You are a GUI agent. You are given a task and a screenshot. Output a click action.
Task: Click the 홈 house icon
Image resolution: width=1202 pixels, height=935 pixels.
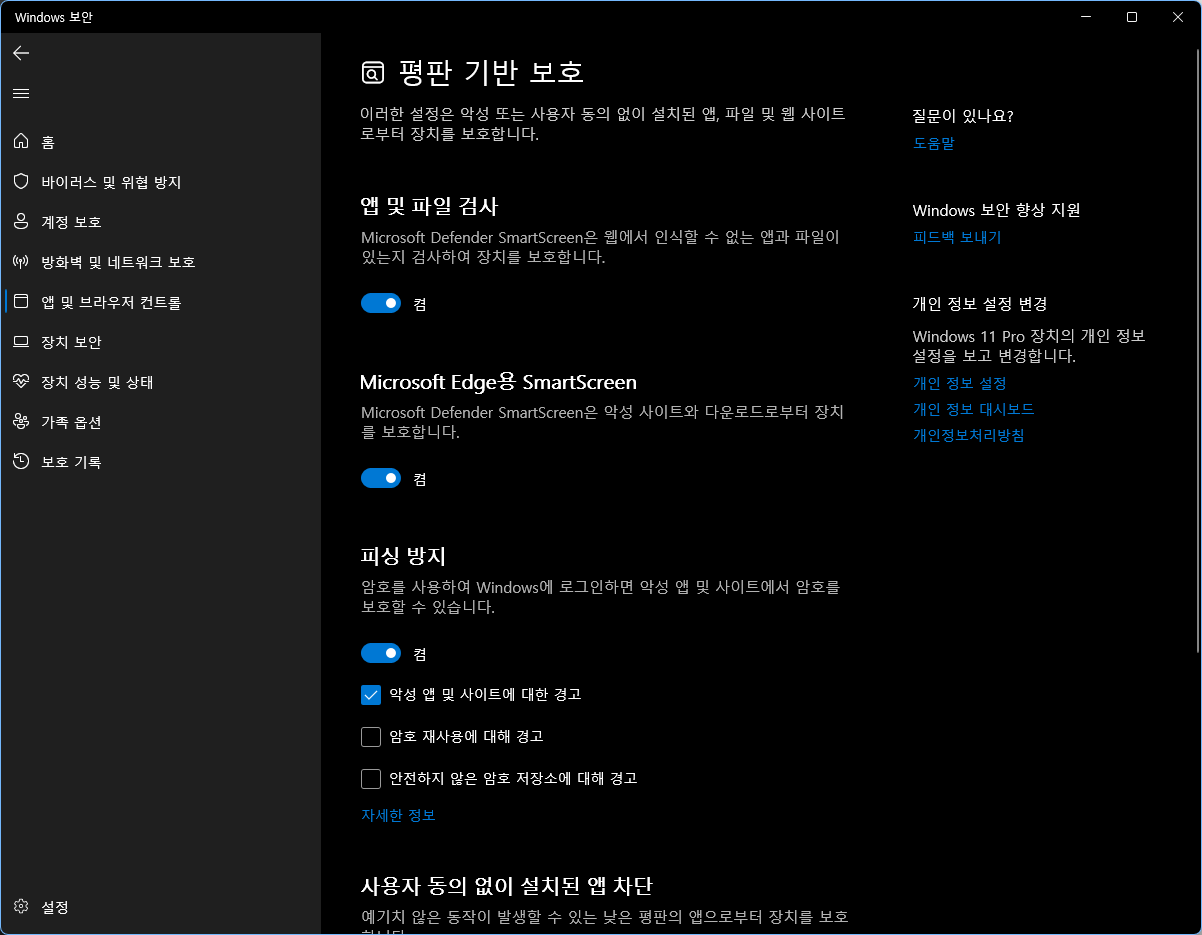[x=21, y=142]
